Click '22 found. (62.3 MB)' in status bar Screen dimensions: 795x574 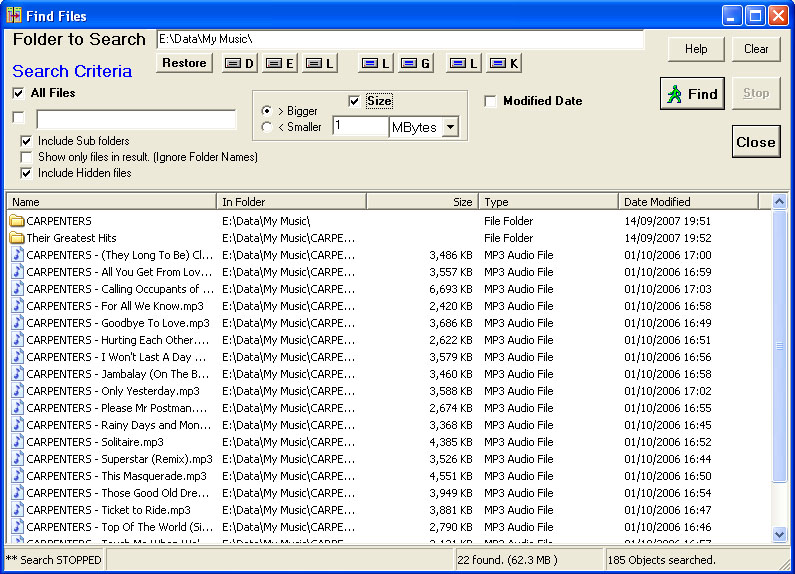(x=507, y=560)
